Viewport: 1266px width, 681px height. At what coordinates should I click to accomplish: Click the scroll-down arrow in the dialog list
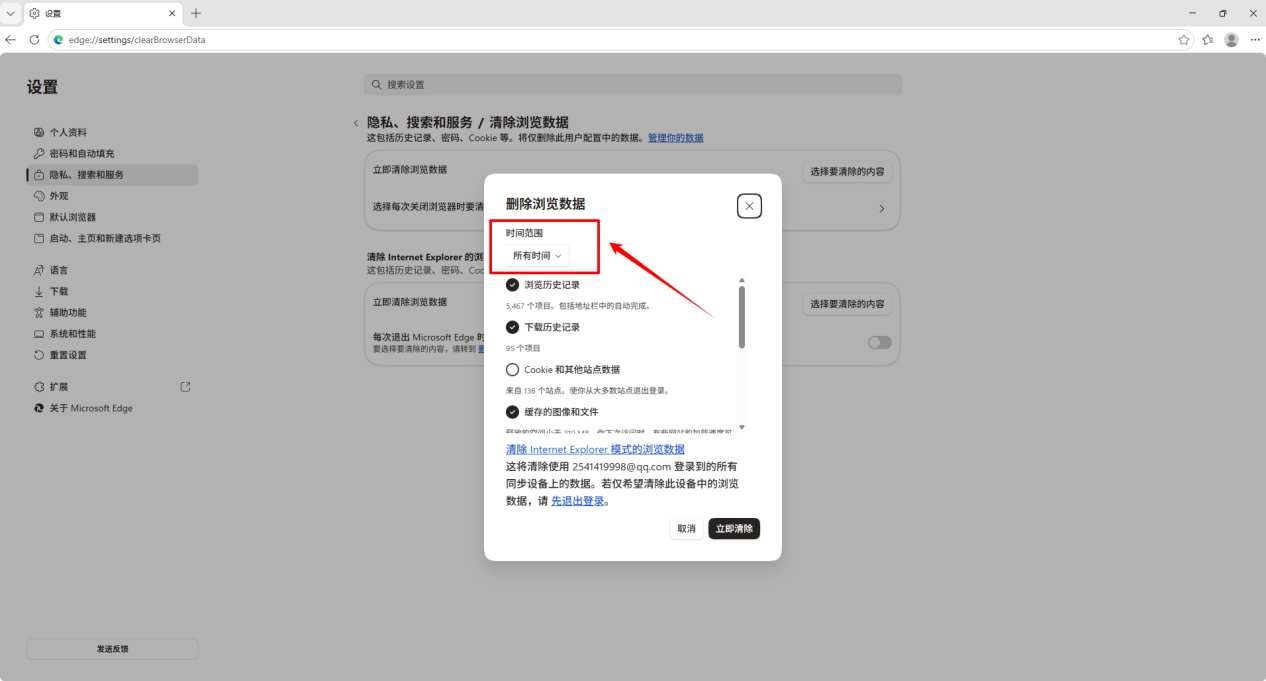pos(741,427)
